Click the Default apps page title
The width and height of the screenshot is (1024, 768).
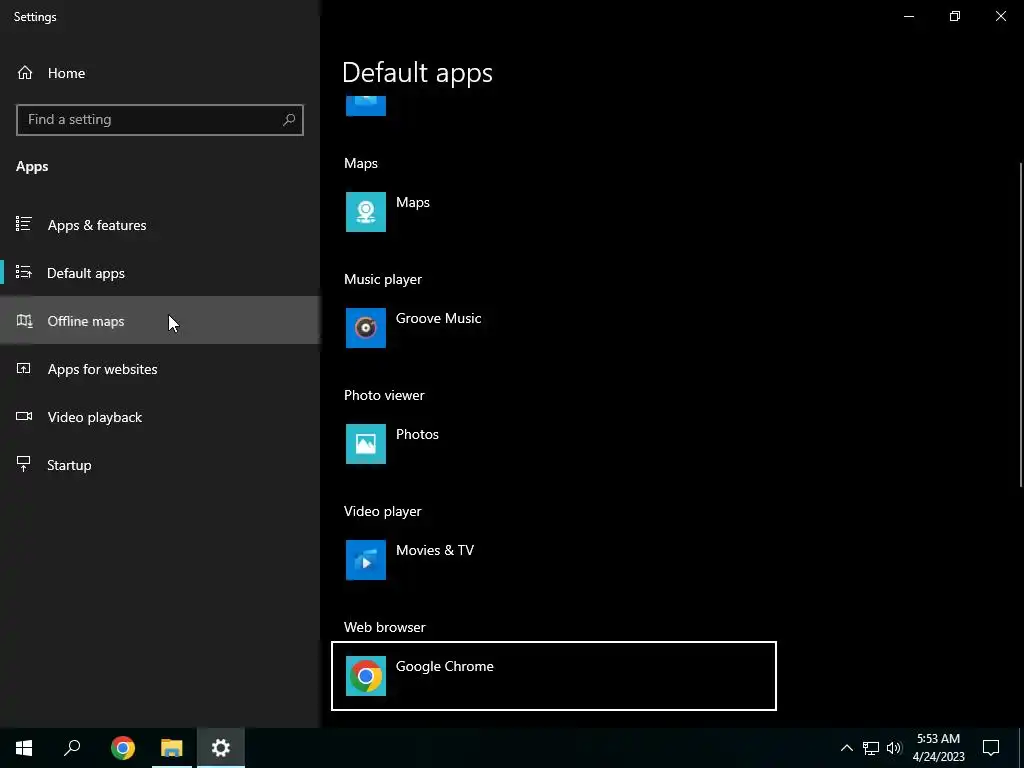click(417, 73)
